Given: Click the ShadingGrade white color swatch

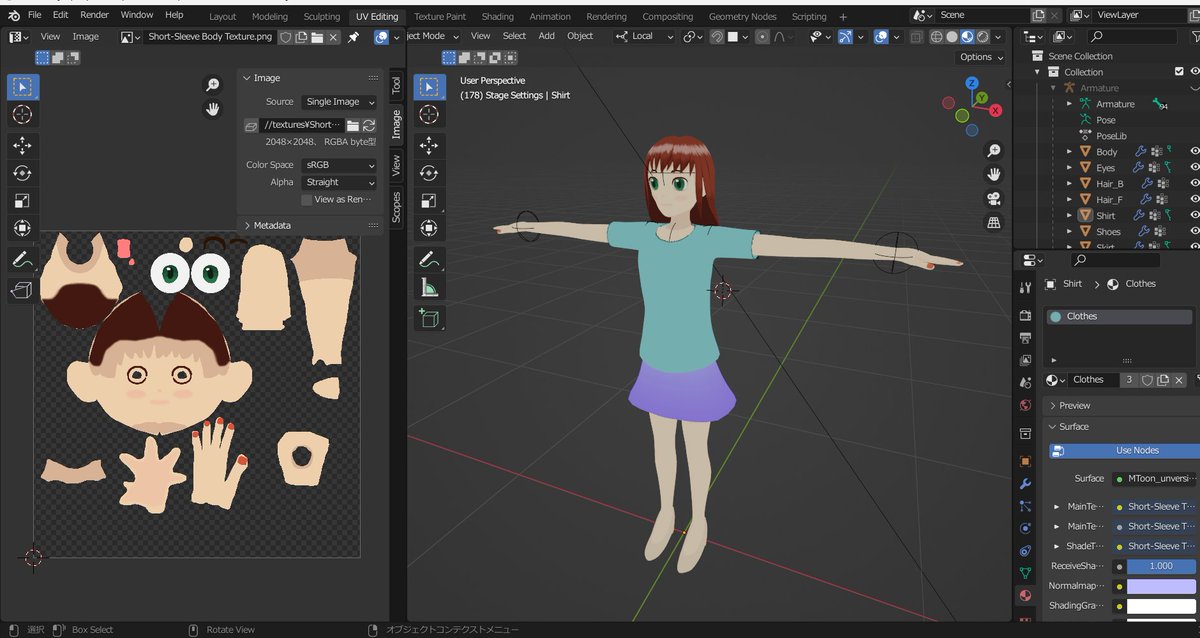Looking at the screenshot, I should click(1162, 606).
